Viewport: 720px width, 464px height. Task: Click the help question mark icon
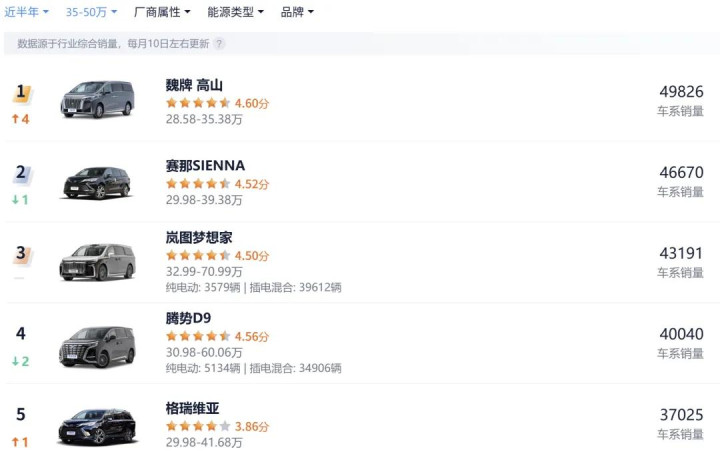pyautogui.click(x=219, y=44)
